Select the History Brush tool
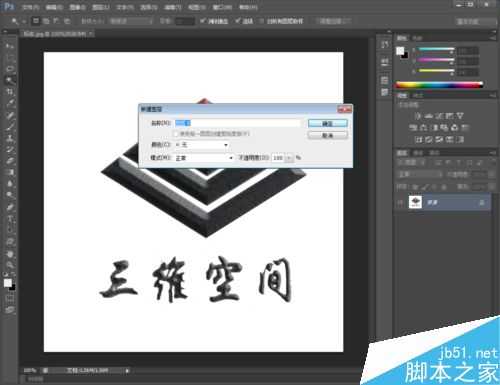 [10, 149]
